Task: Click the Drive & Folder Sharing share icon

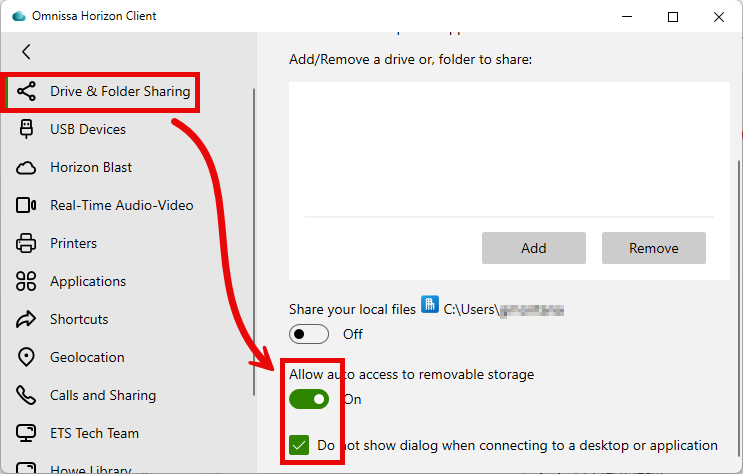Action: pos(27,92)
